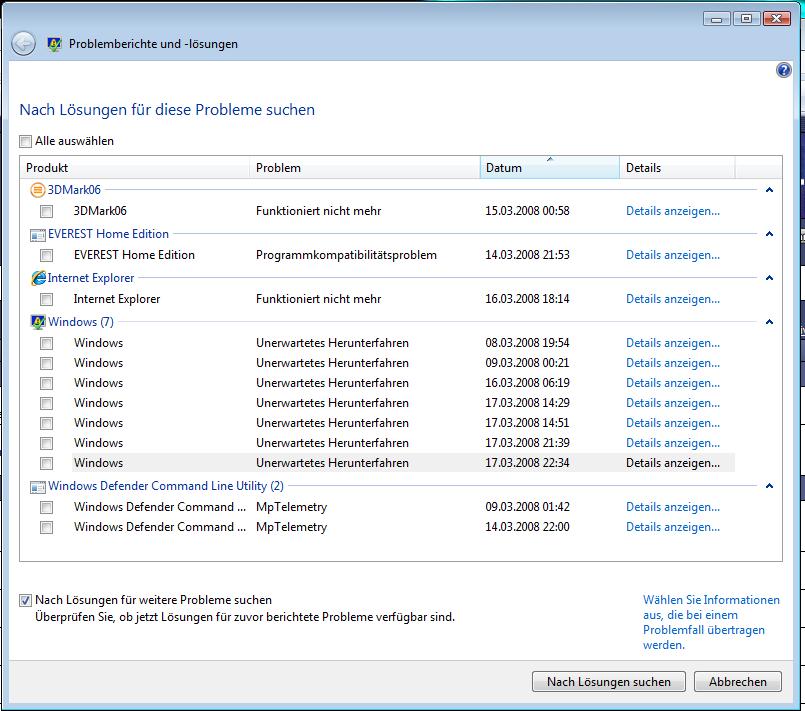Click the 'Nach Lösungen suchen' button
The width and height of the screenshot is (805, 711).
click(x=608, y=682)
